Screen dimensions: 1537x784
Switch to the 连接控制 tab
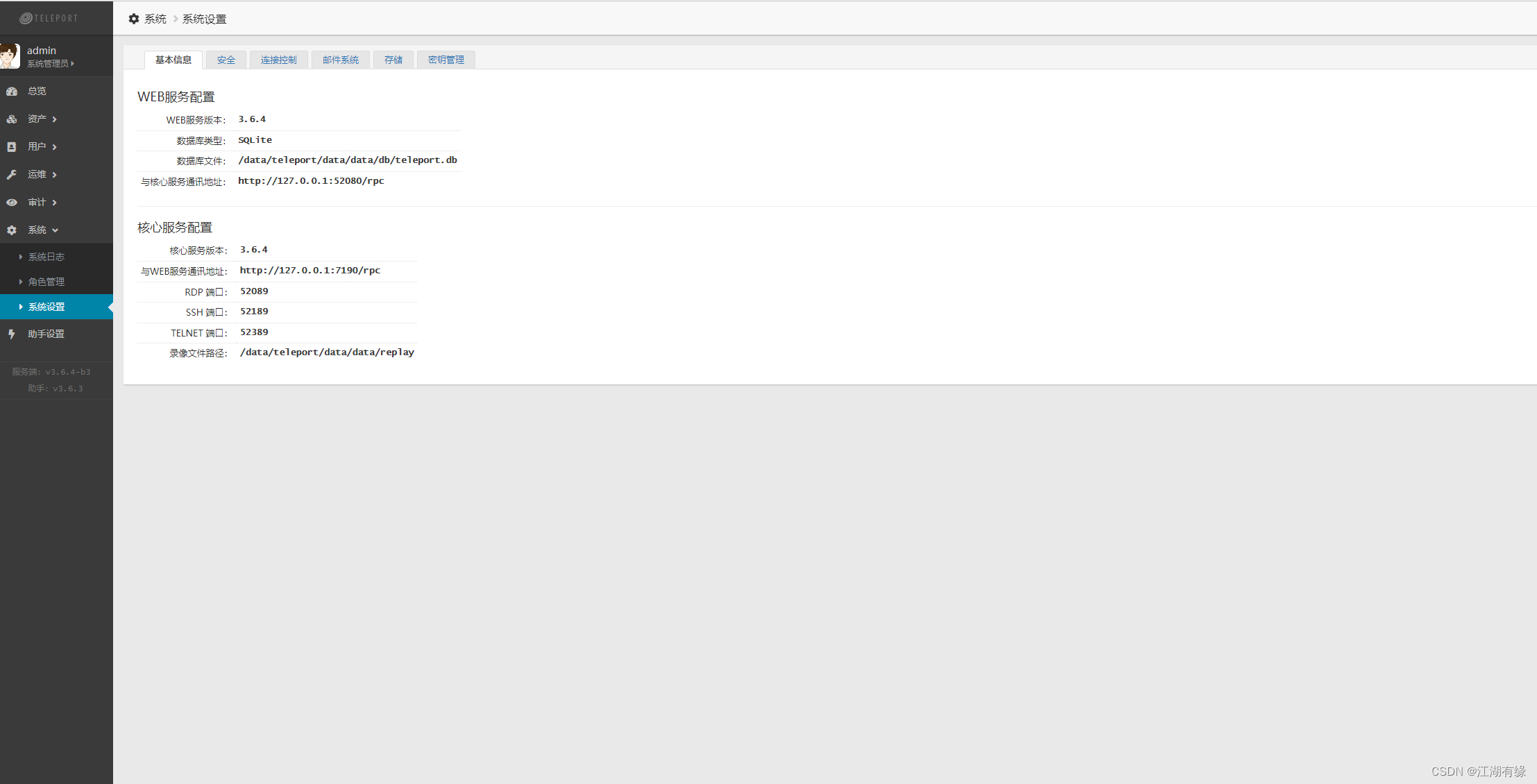pos(278,60)
